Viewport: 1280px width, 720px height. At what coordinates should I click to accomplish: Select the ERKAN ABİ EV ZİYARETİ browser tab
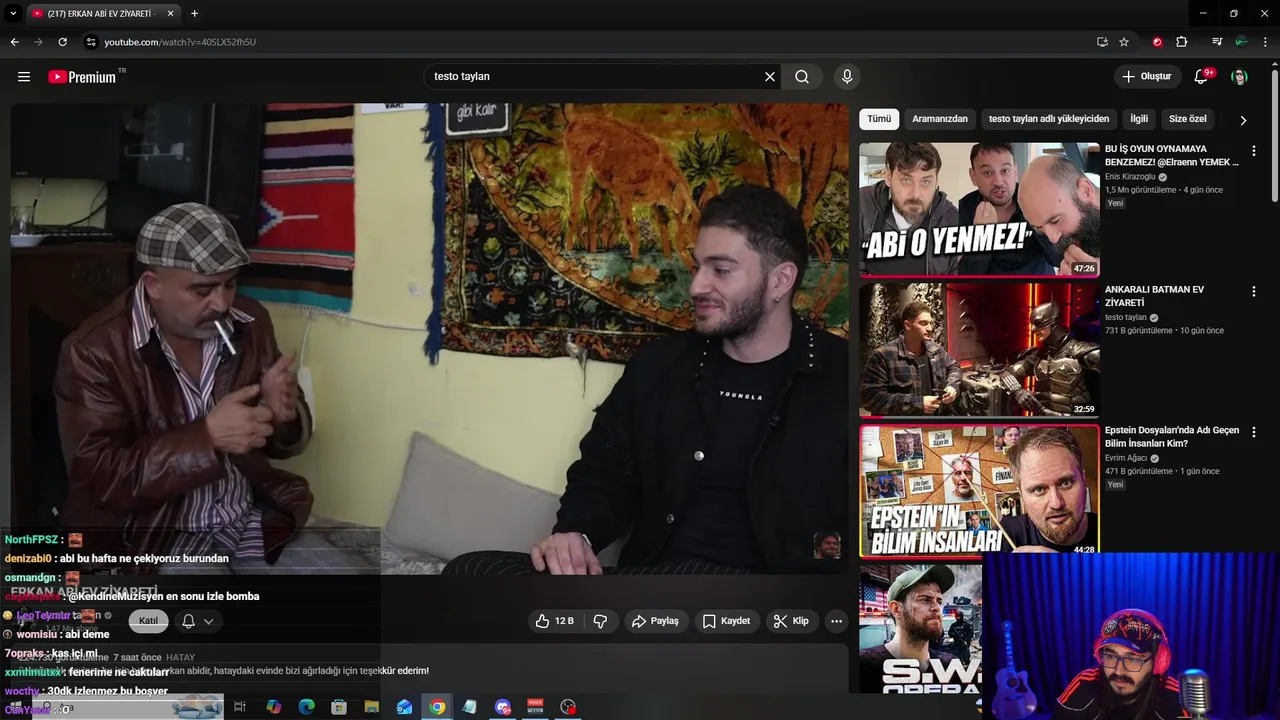pos(102,14)
